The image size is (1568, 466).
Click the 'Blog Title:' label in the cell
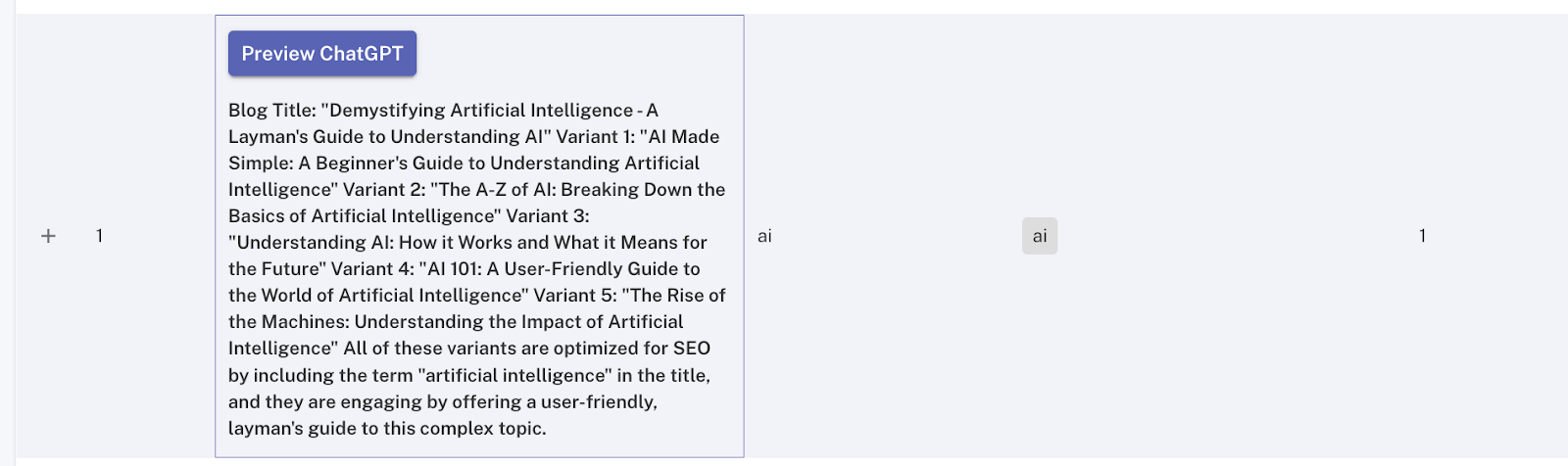272,111
